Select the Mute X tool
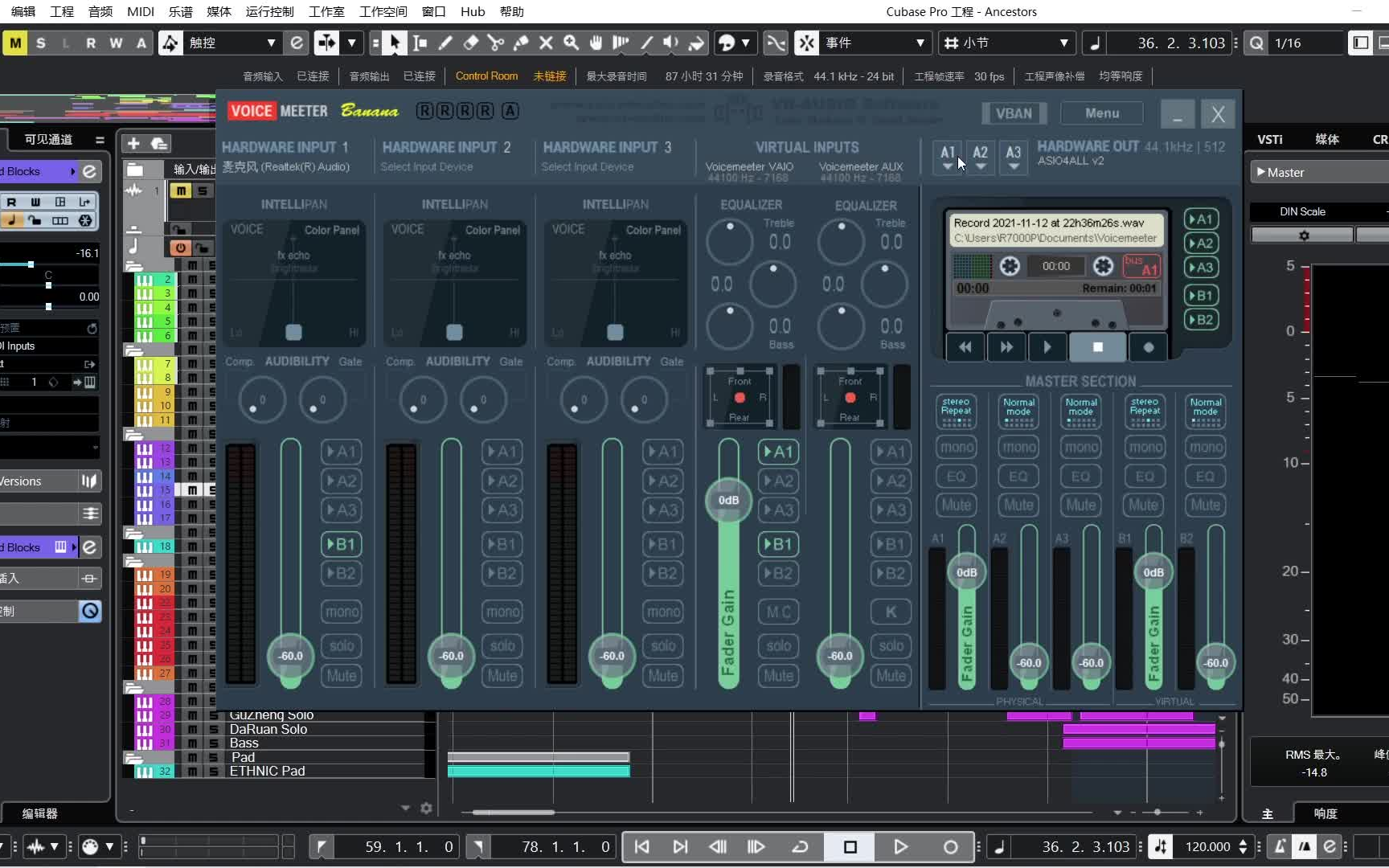1389x868 pixels. pyautogui.click(x=546, y=43)
